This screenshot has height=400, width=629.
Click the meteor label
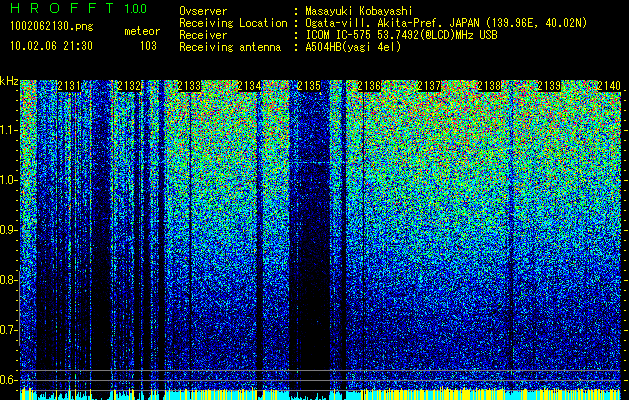coord(142,31)
